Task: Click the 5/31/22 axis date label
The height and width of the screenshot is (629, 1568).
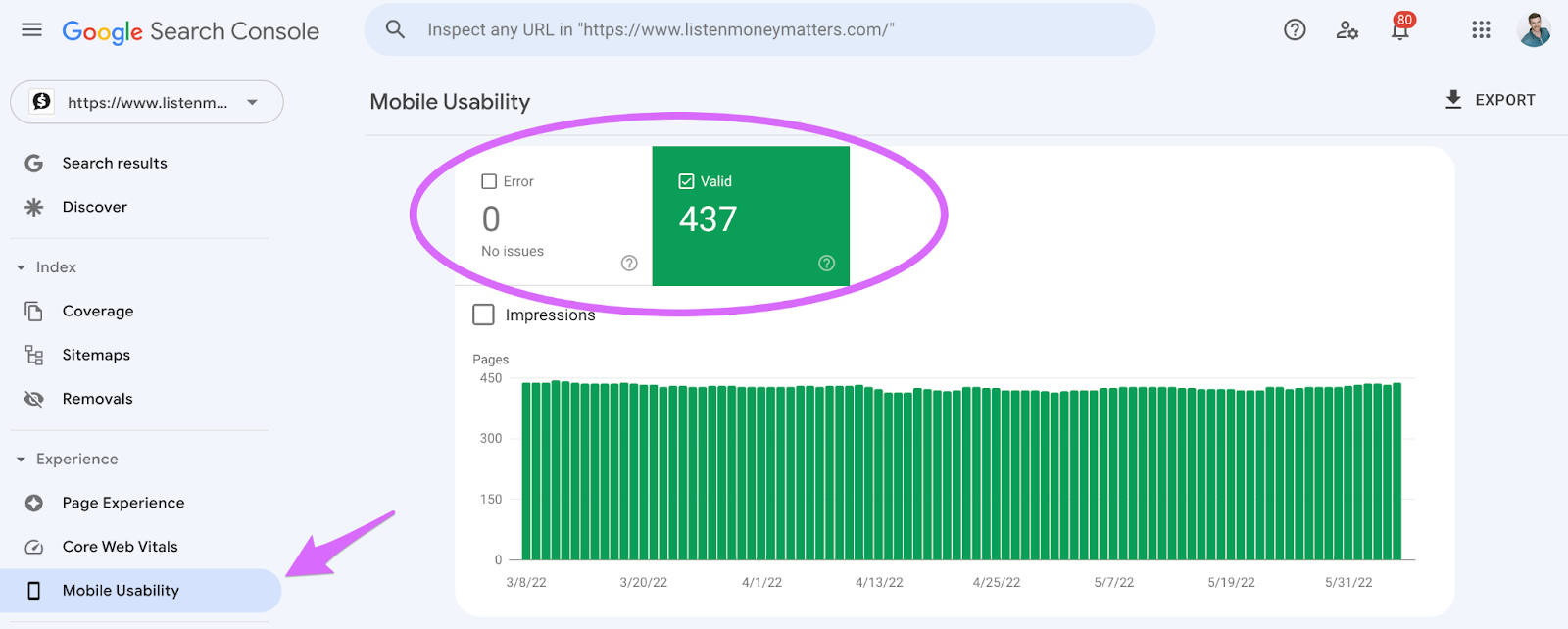Action: (x=1348, y=582)
